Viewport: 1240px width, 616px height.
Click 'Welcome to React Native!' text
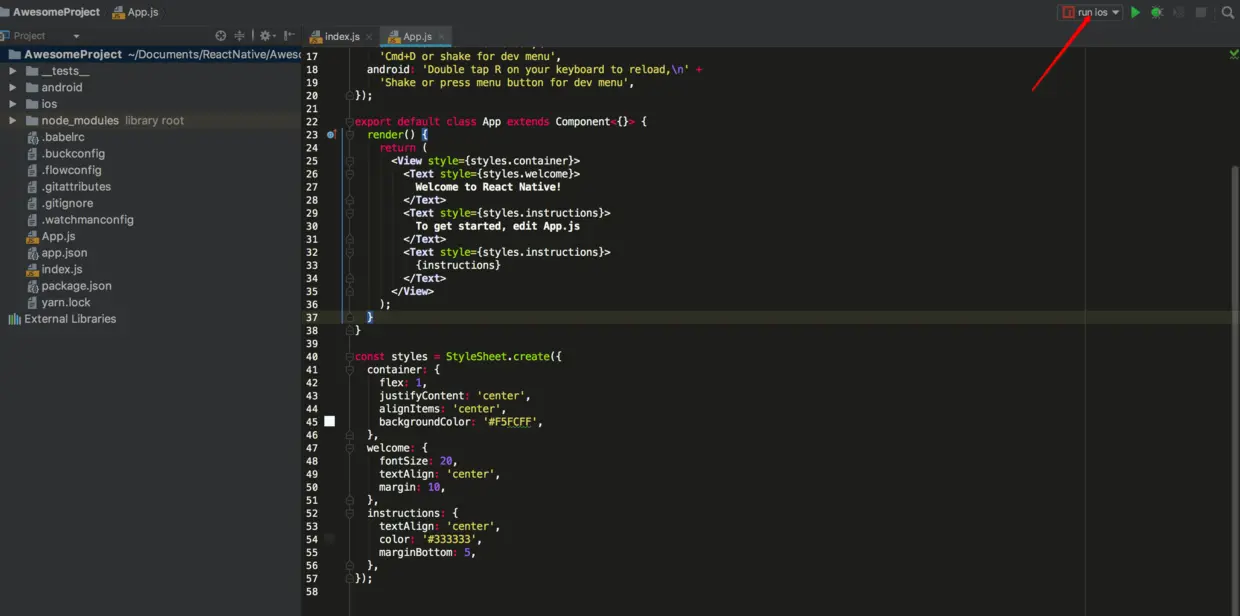488,187
